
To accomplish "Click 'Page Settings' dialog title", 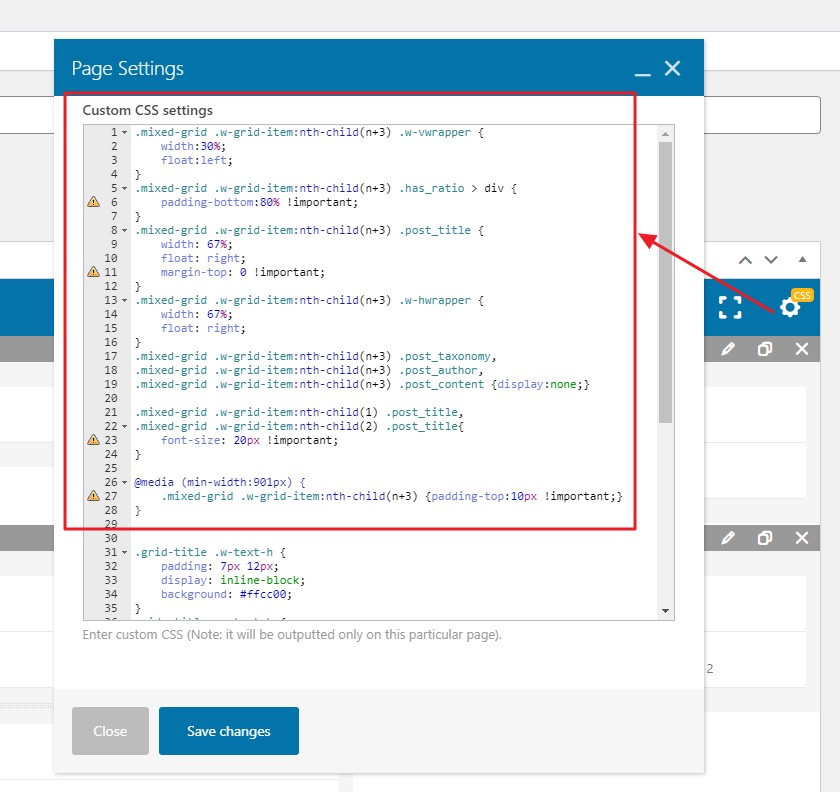I will click(128, 69).
